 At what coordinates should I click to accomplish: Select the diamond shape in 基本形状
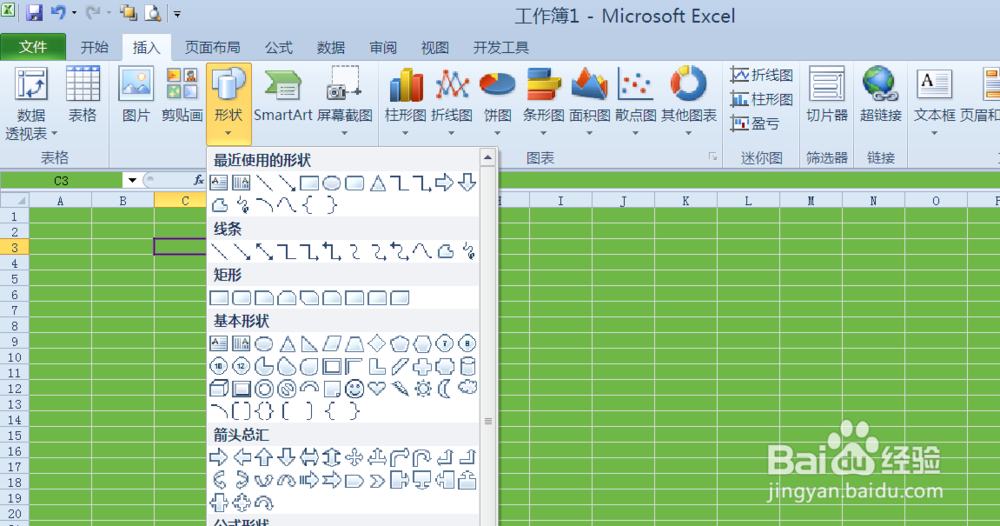(377, 344)
